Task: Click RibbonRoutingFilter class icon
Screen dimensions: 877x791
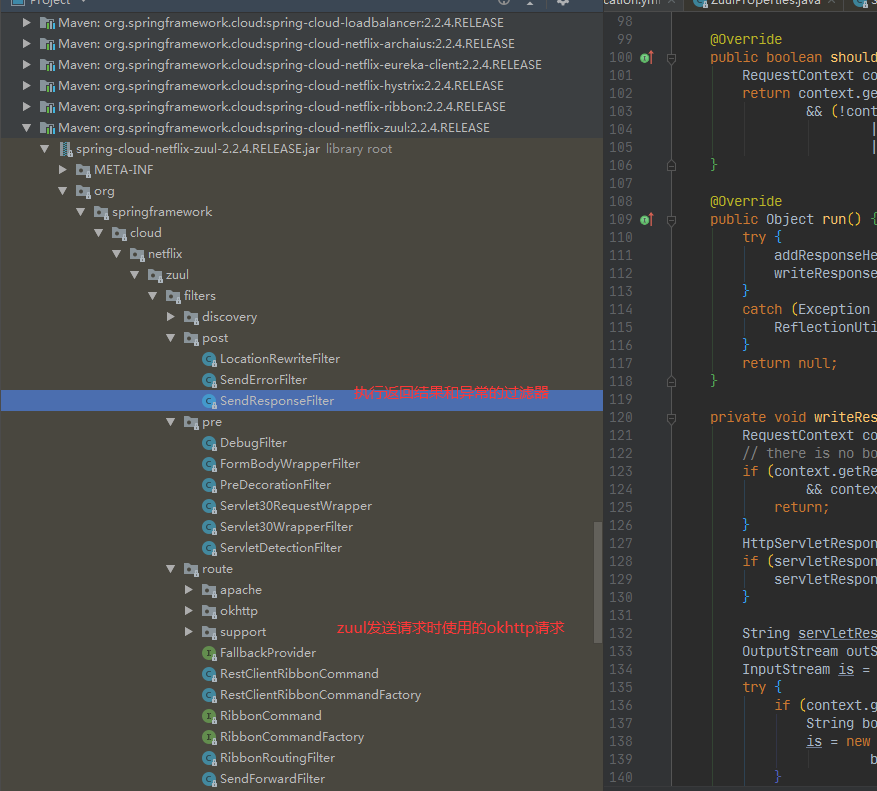Action: click(x=209, y=758)
